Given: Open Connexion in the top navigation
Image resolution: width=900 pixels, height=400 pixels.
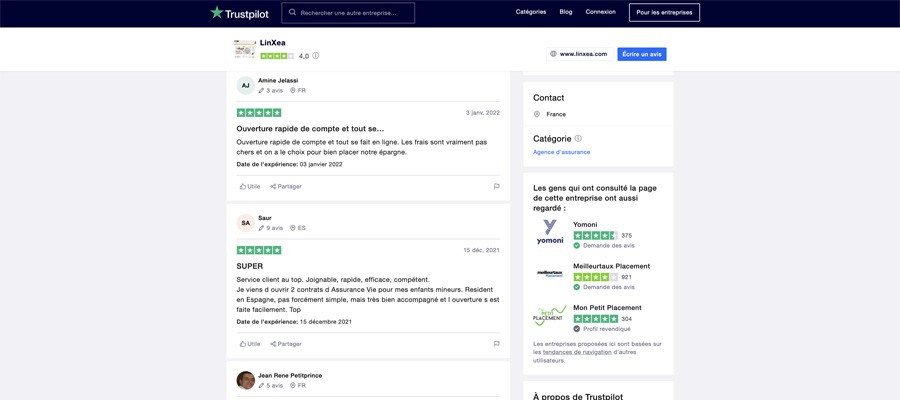Looking at the screenshot, I should click(600, 12).
